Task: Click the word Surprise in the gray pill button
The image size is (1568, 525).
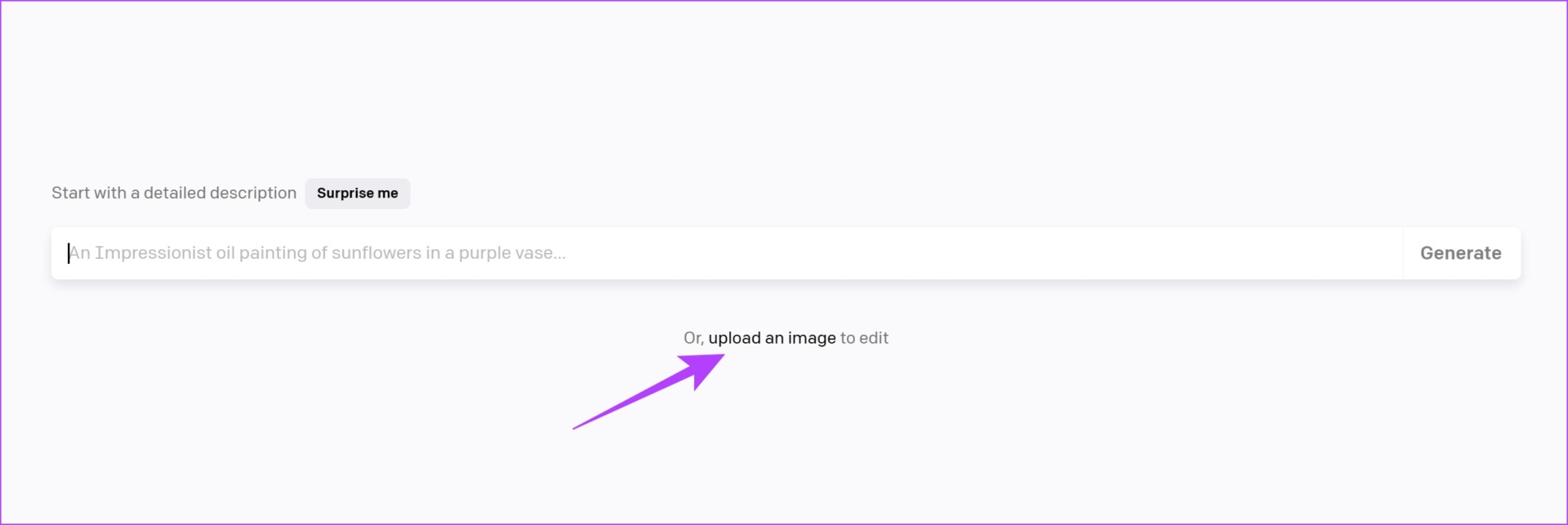Action: coord(345,194)
